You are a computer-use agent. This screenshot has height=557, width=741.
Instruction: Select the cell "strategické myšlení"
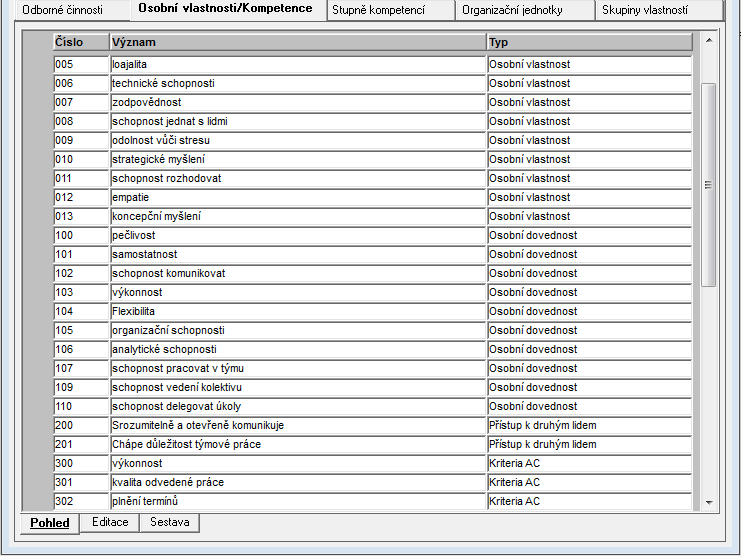pyautogui.click(x=298, y=159)
